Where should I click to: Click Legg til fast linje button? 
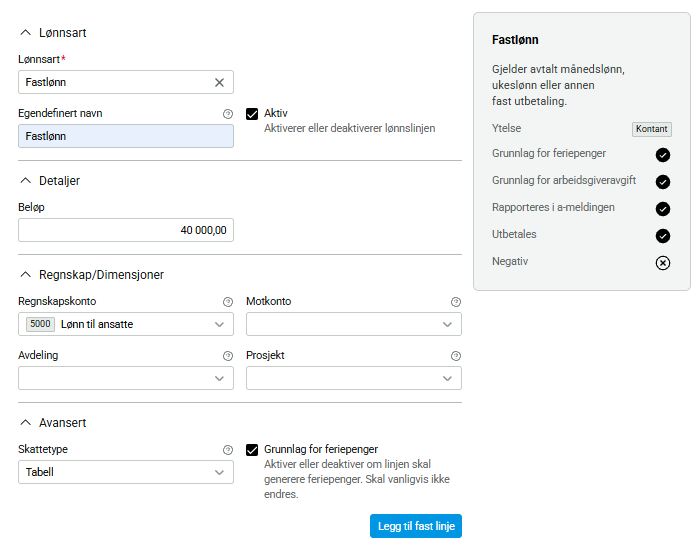tap(416, 526)
